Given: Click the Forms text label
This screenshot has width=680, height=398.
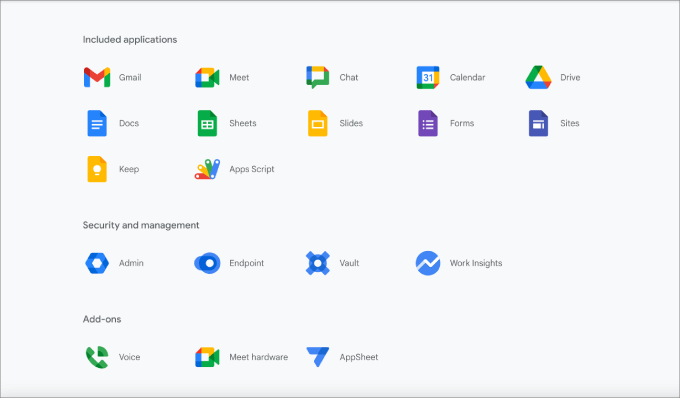Looking at the screenshot, I should click(x=462, y=123).
